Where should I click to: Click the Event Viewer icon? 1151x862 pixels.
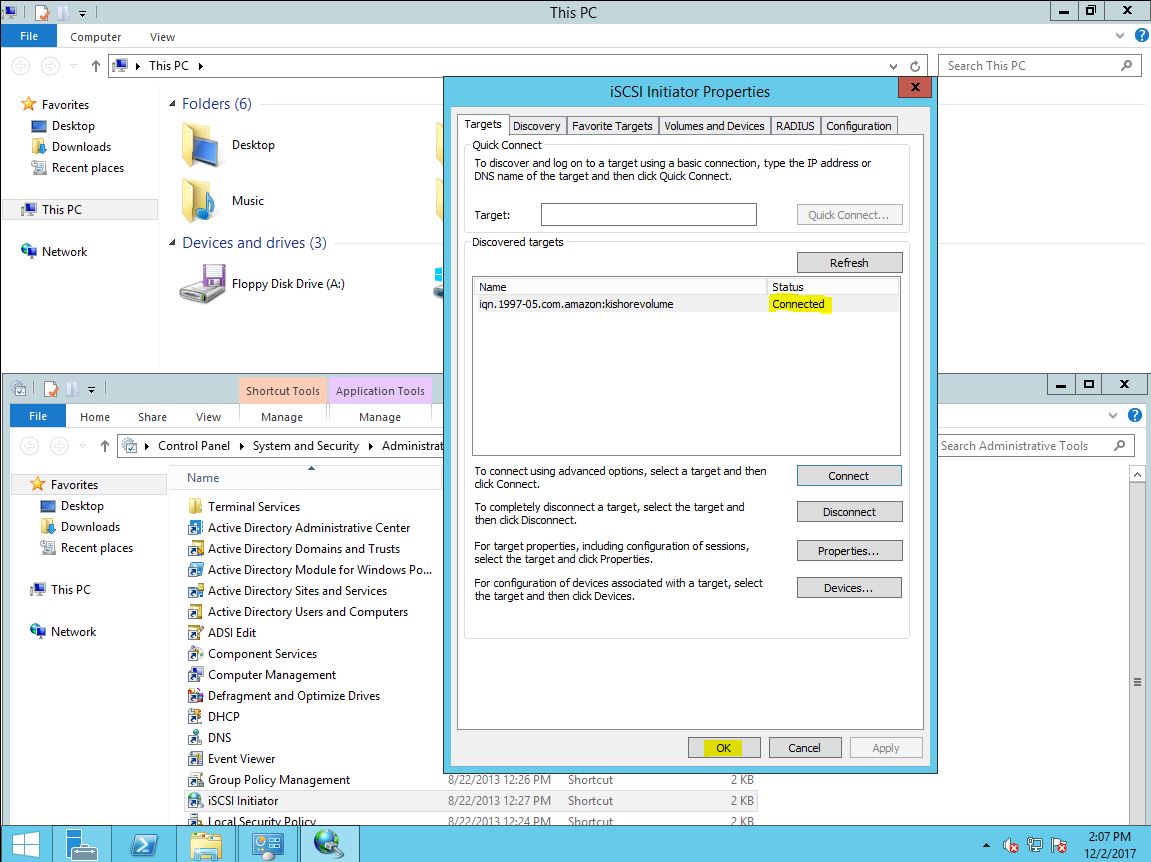(x=196, y=759)
